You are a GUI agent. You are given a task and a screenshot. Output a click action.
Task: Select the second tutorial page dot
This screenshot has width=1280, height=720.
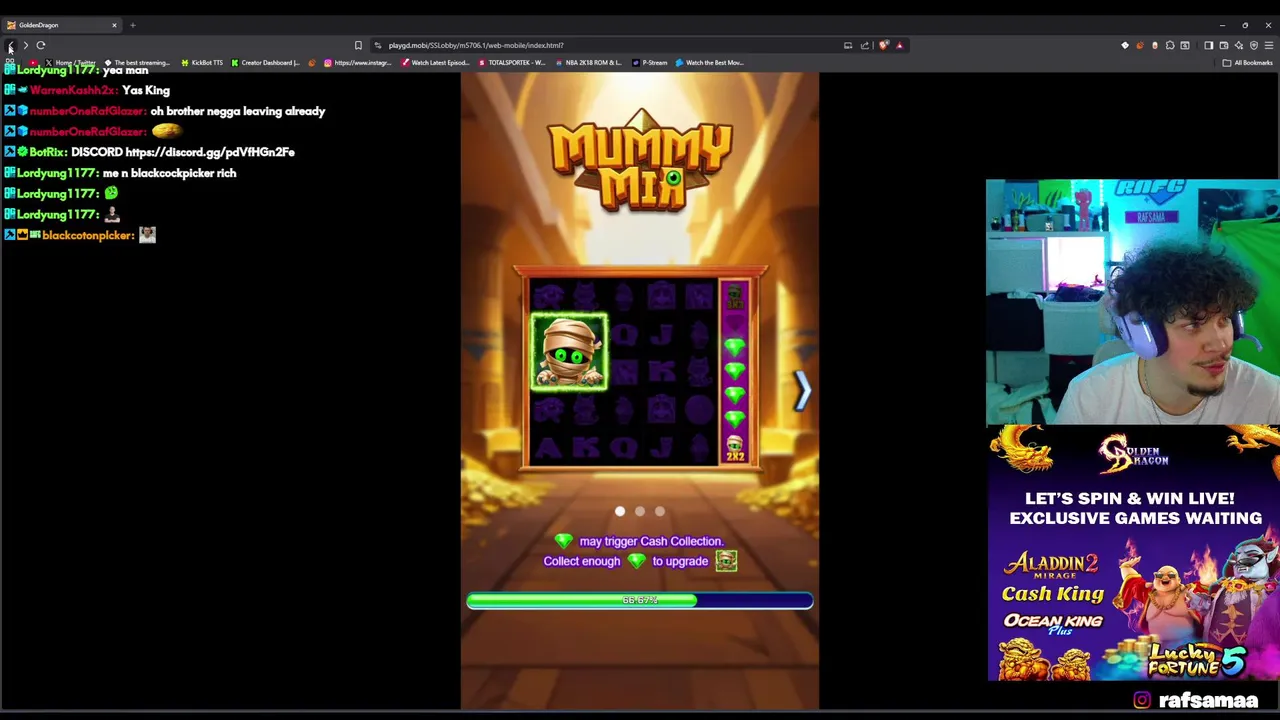640,511
